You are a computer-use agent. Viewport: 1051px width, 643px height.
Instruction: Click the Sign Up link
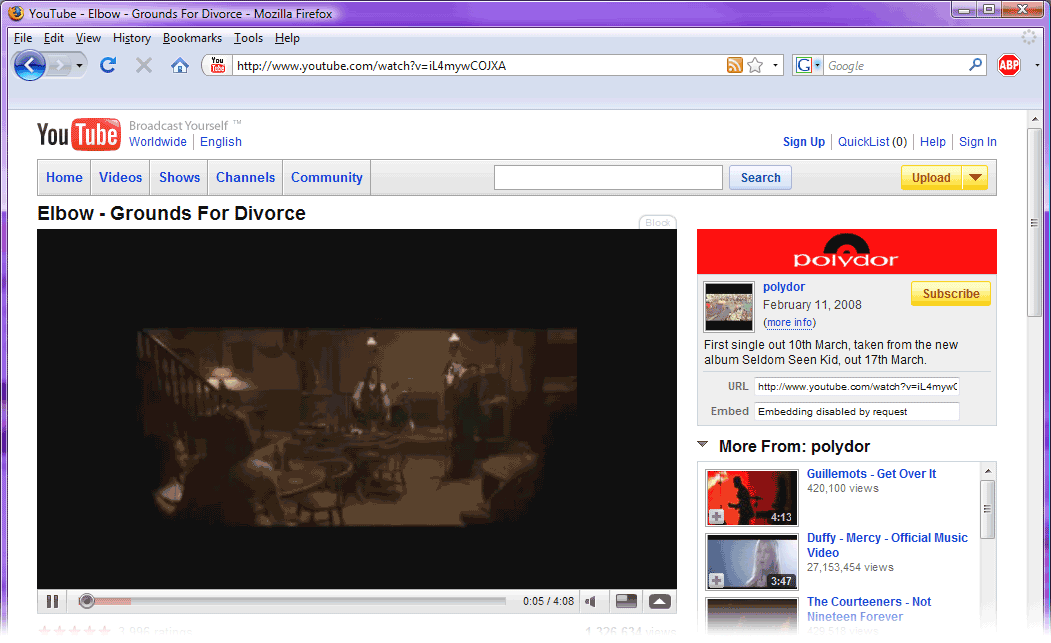(x=804, y=142)
